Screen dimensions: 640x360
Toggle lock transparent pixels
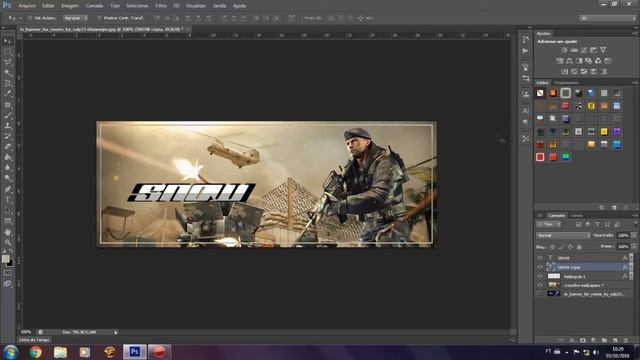click(x=553, y=247)
